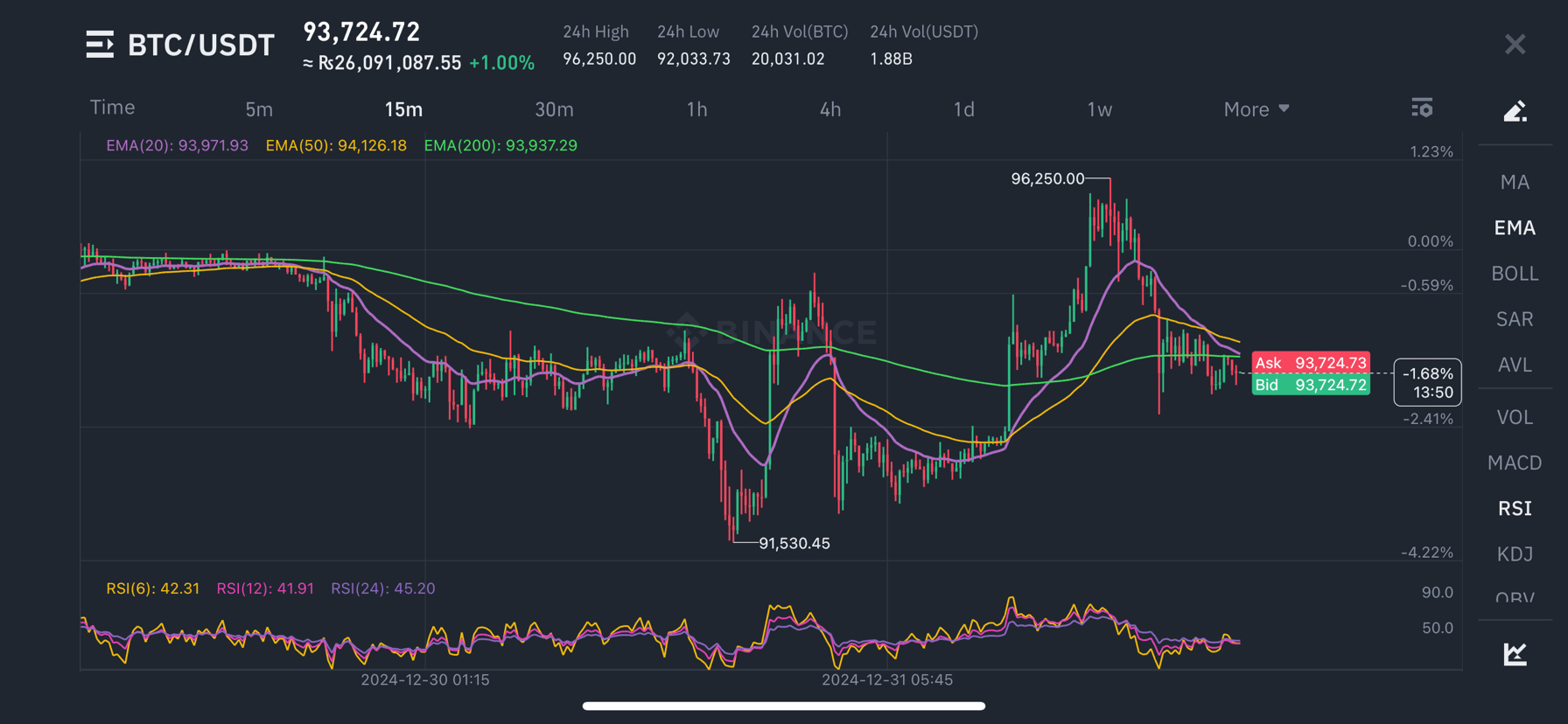This screenshot has height=724, width=1568.
Task: Click the EMA(20) legend value
Action: 177,145
